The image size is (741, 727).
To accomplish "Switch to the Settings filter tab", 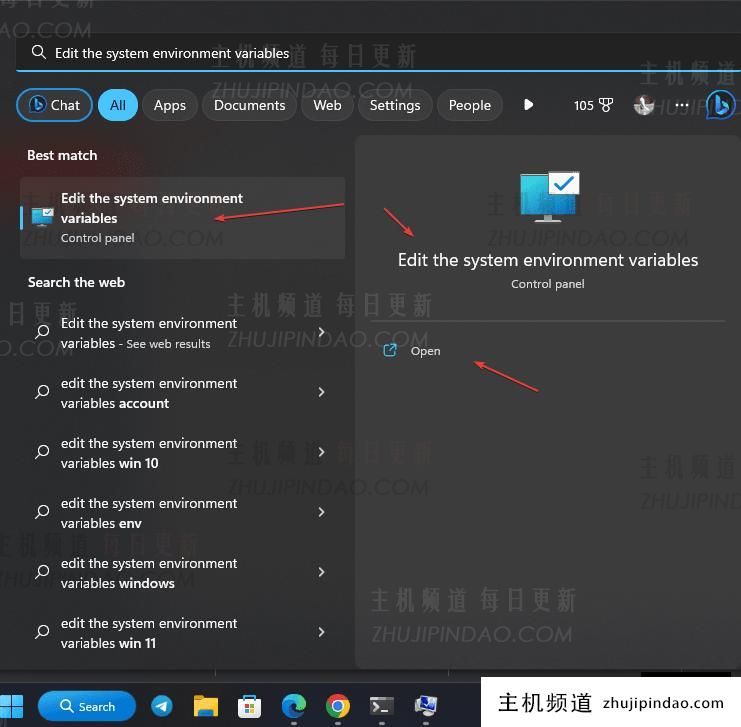I will tap(395, 105).
